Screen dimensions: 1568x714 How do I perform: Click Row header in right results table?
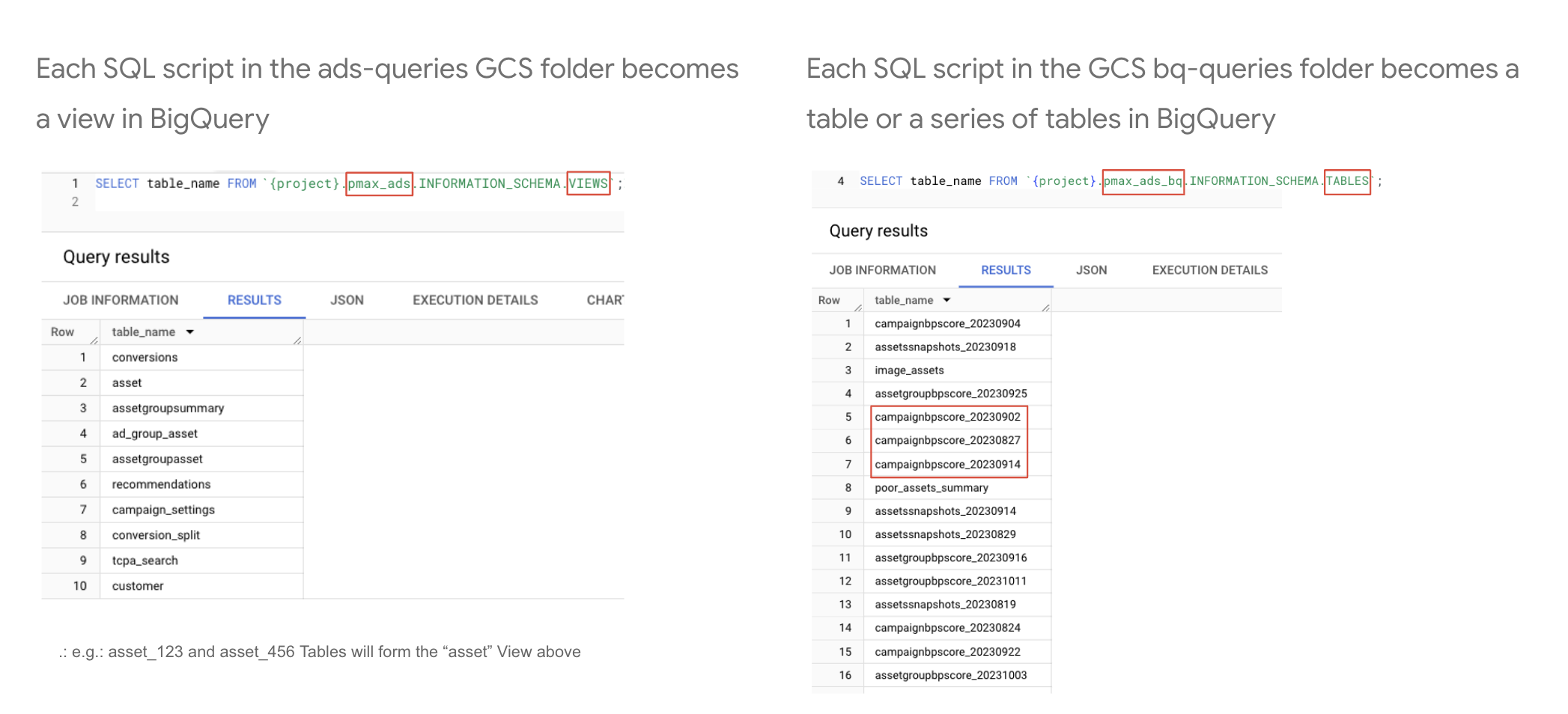[x=829, y=300]
